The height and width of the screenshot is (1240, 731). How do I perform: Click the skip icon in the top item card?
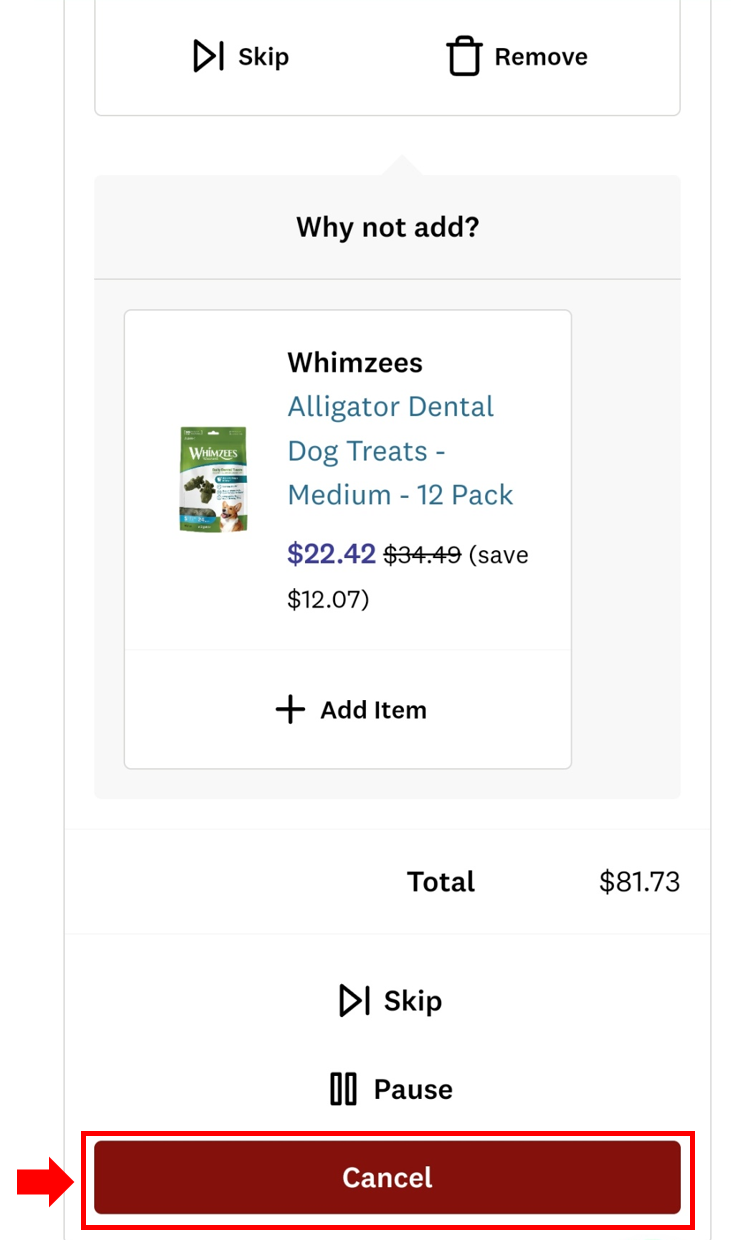208,57
